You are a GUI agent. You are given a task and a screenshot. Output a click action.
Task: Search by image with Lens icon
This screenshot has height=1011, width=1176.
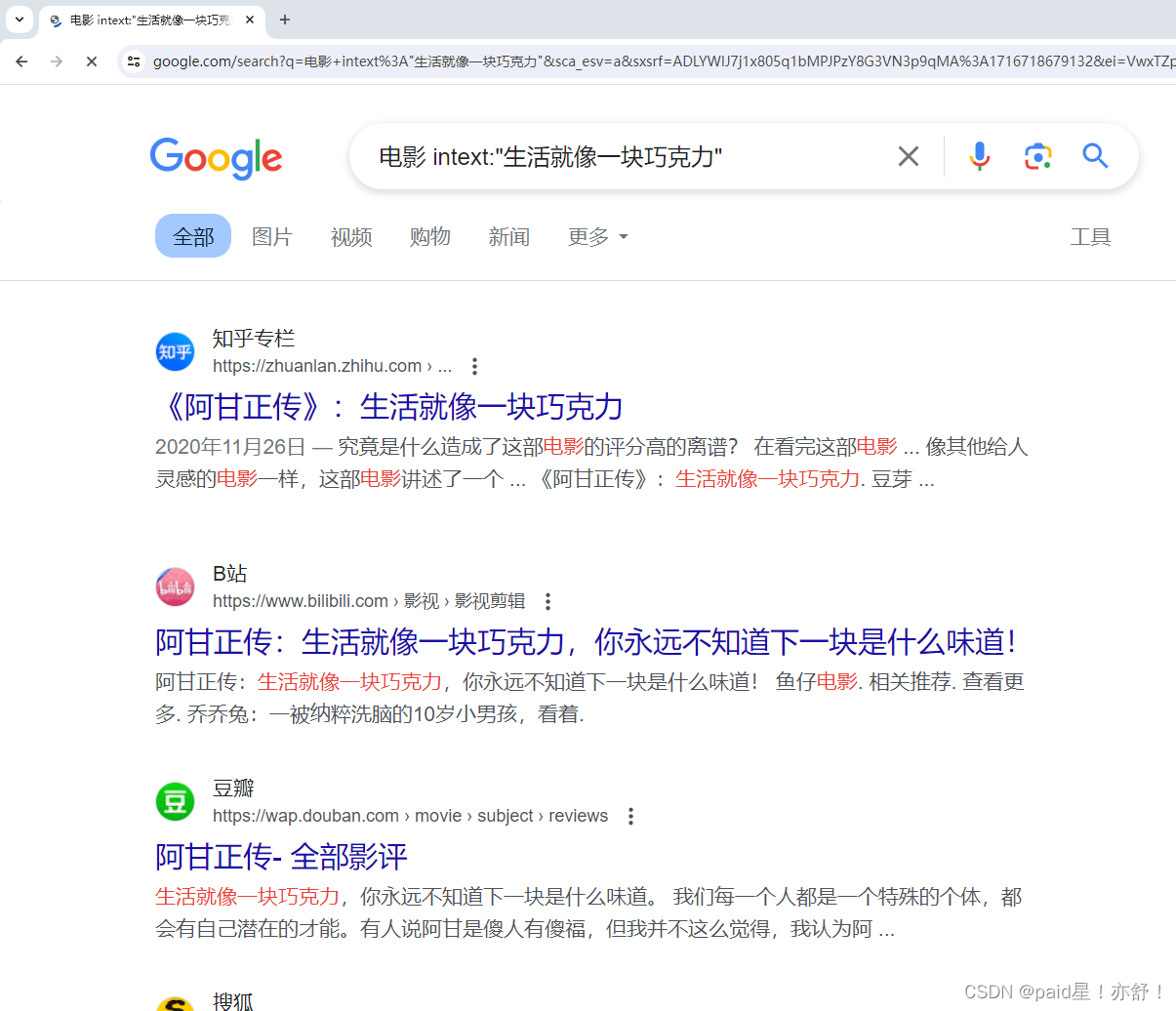[x=1037, y=156]
